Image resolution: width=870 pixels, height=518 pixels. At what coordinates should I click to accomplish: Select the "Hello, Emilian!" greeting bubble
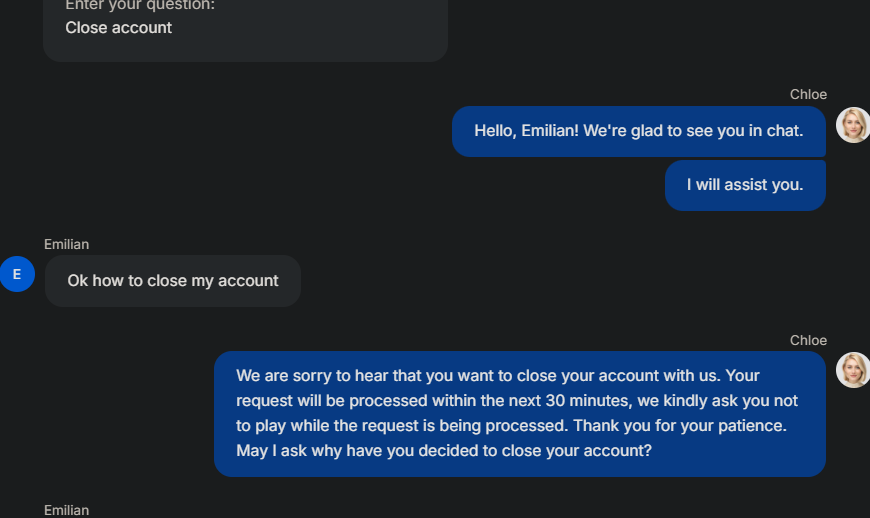pos(638,131)
